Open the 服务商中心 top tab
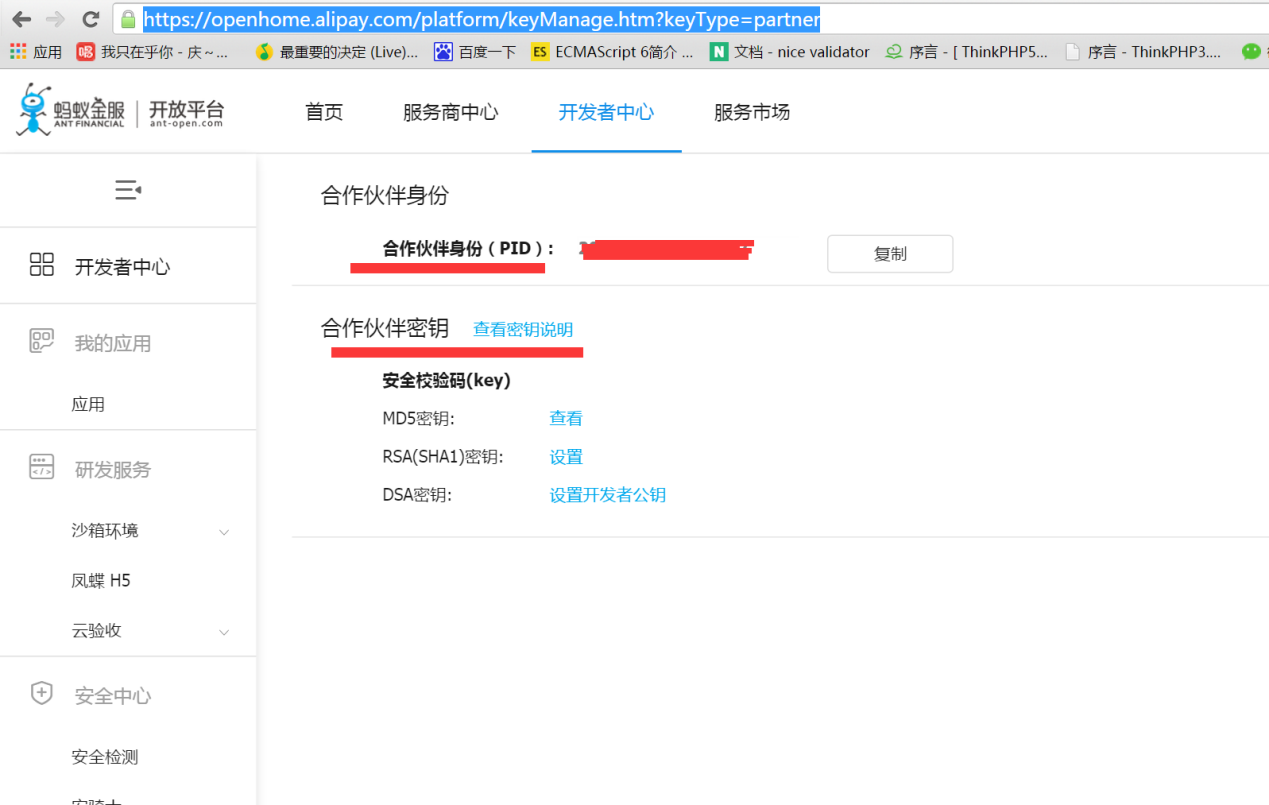Image resolution: width=1269 pixels, height=805 pixels. click(451, 112)
